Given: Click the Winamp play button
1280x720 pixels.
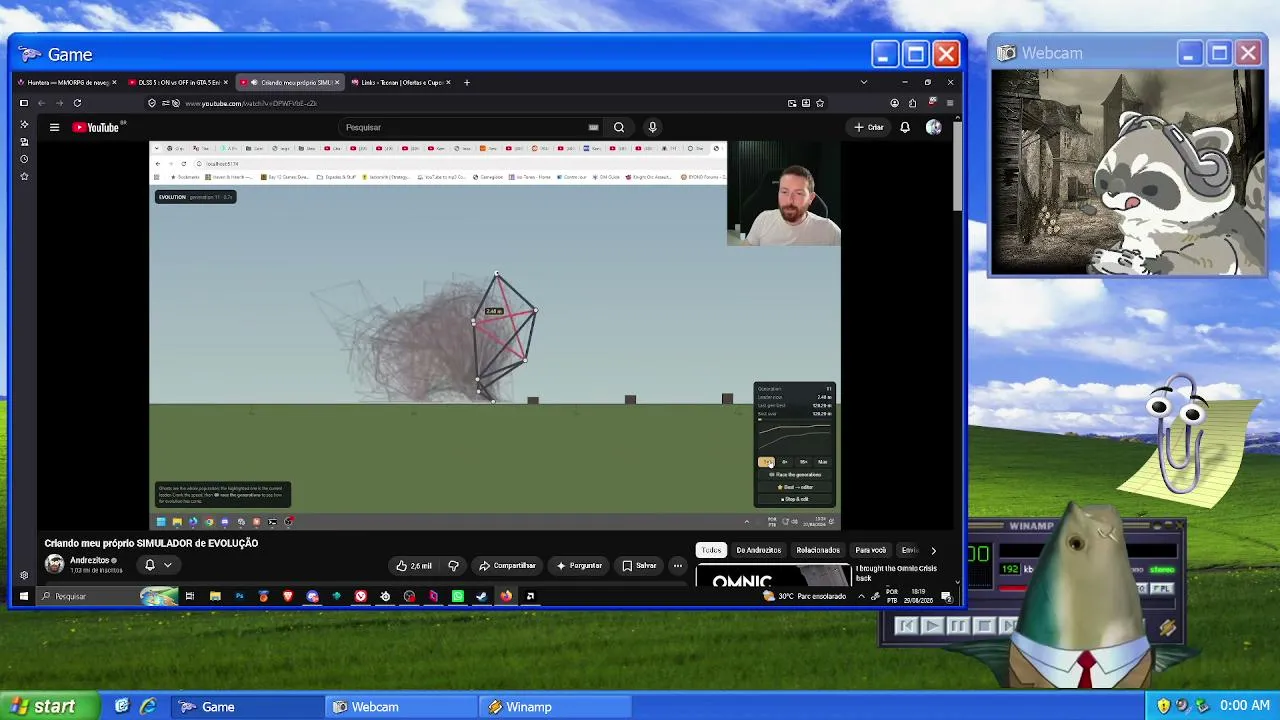Looking at the screenshot, I should (932, 626).
